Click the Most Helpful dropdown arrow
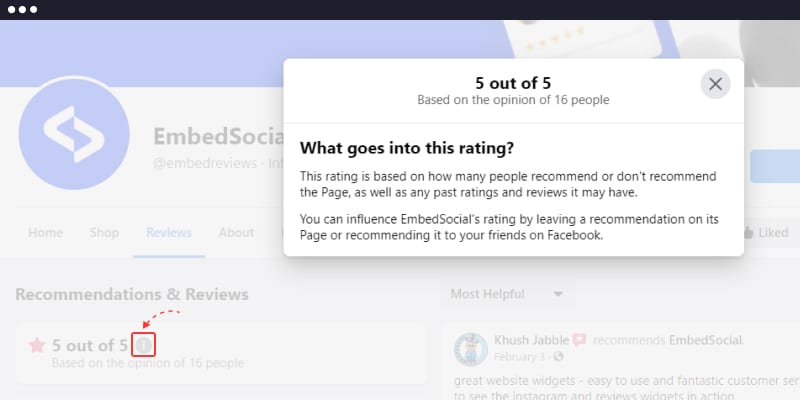Screen dimensions: 800x400 coord(558,294)
